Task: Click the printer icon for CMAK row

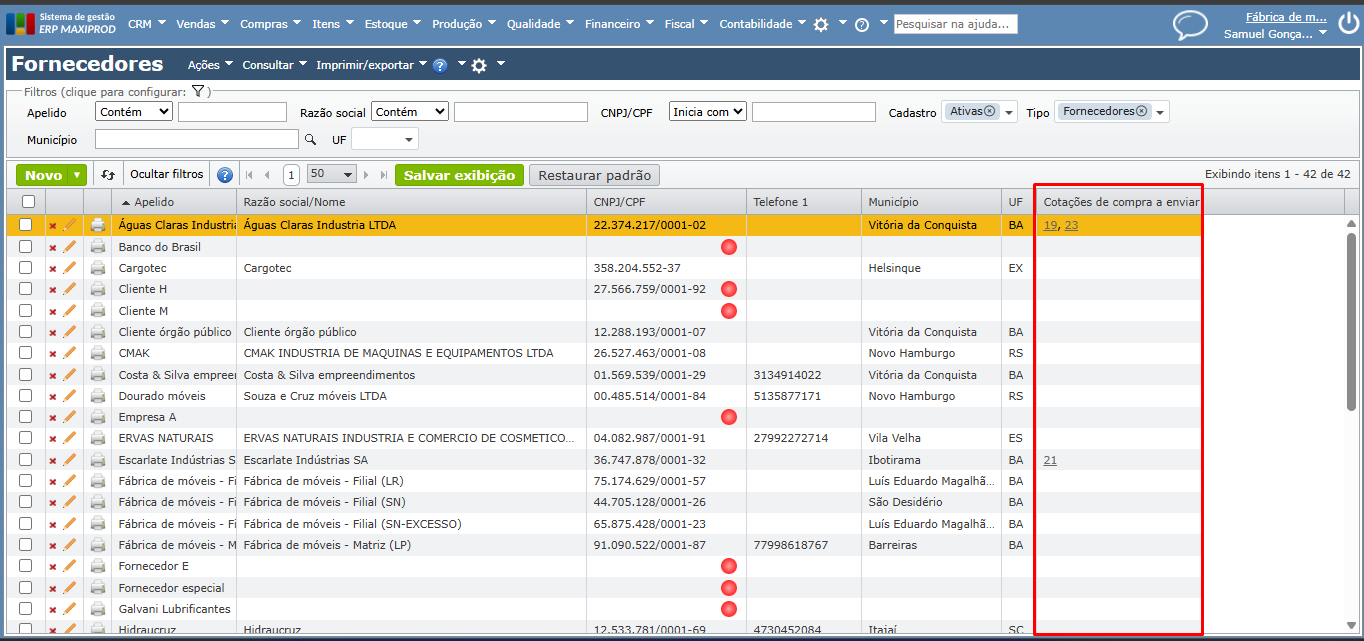Action: [98, 353]
